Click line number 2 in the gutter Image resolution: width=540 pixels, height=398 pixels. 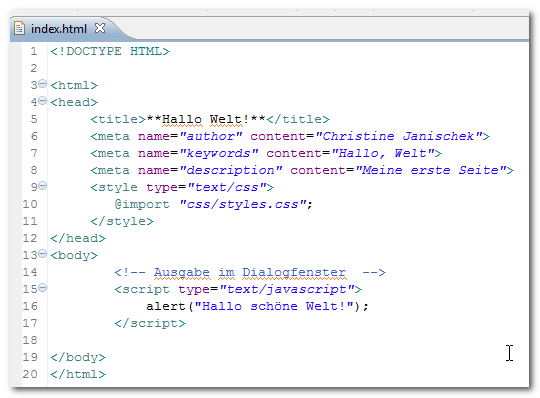[x=33, y=68]
